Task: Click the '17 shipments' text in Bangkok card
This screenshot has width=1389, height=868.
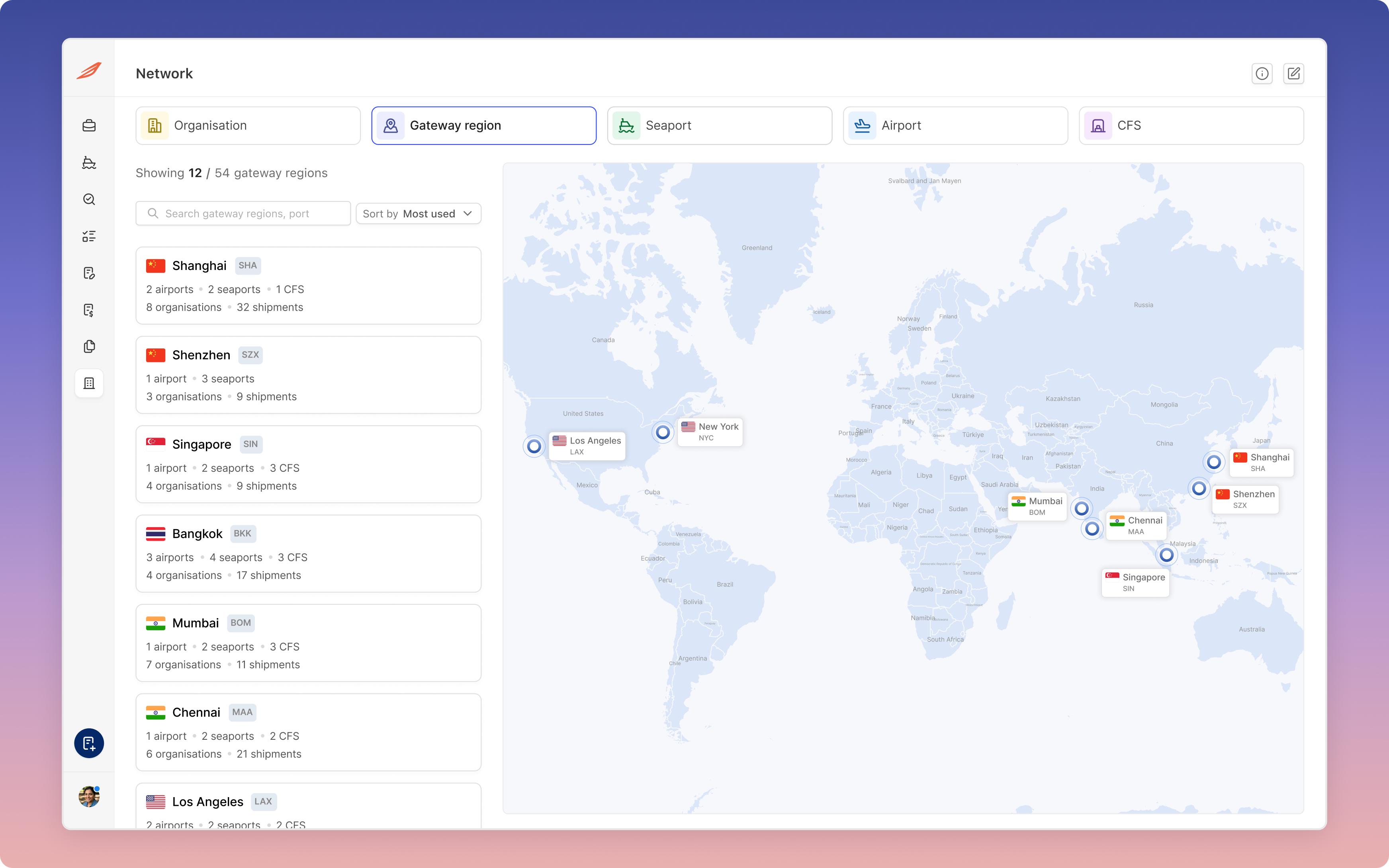Action: (x=269, y=575)
